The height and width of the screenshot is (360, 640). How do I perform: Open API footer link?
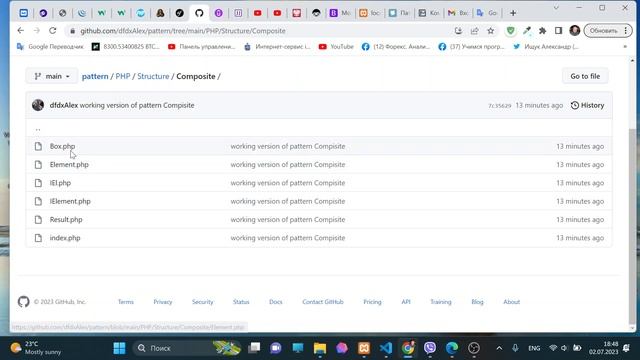point(406,302)
